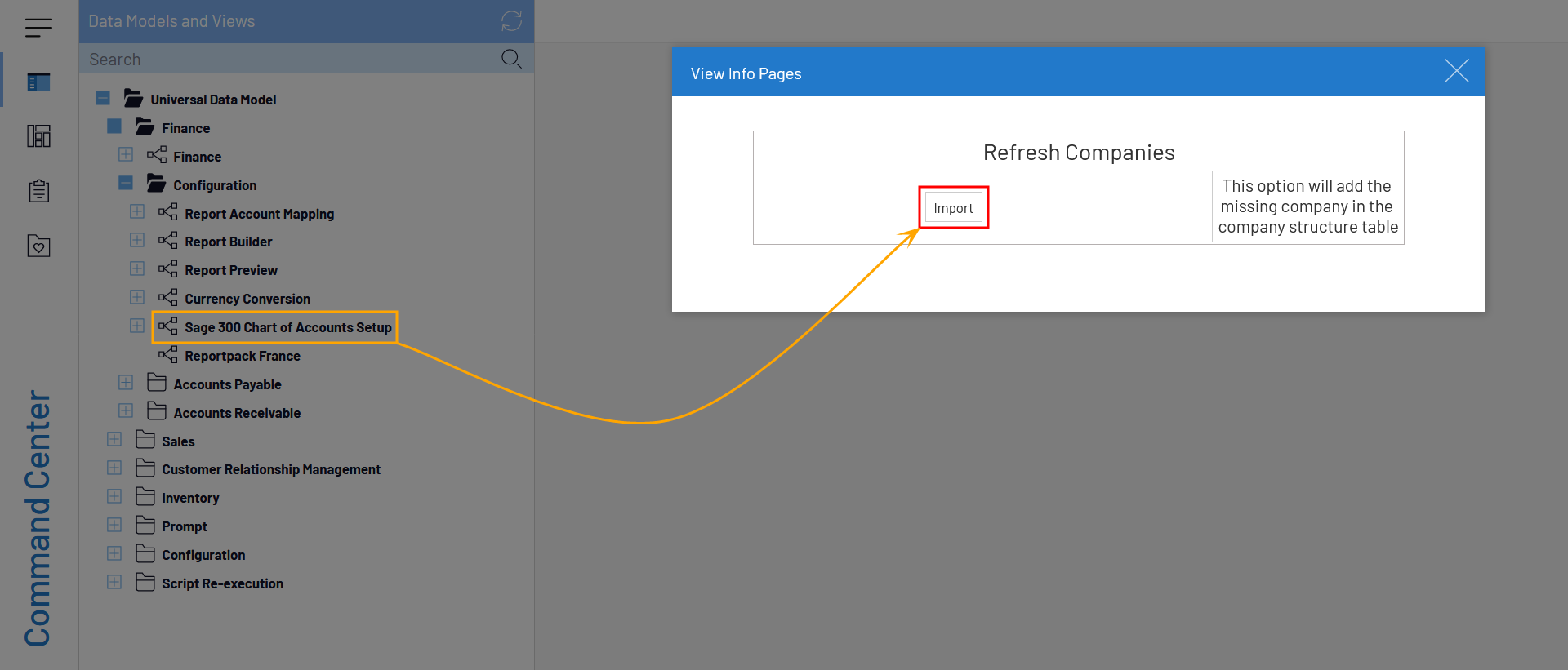1568x670 pixels.
Task: Click the refresh icon in panel header
Action: pyautogui.click(x=511, y=21)
